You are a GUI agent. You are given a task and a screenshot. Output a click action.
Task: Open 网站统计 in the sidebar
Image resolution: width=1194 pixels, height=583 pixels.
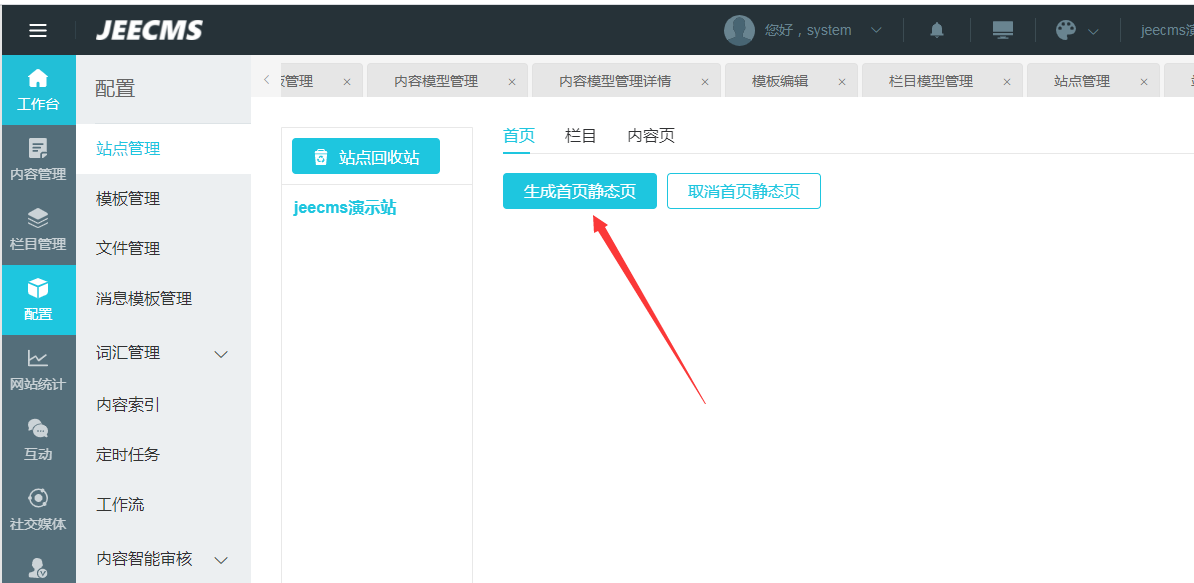click(38, 370)
